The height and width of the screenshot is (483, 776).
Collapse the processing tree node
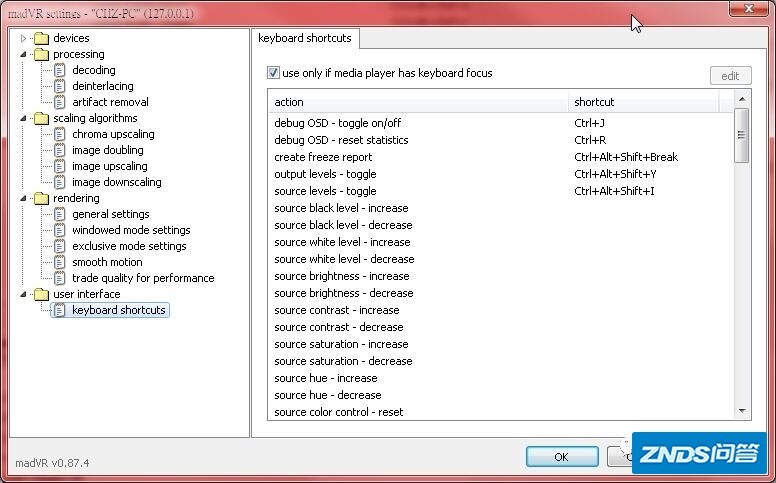click(x=23, y=54)
